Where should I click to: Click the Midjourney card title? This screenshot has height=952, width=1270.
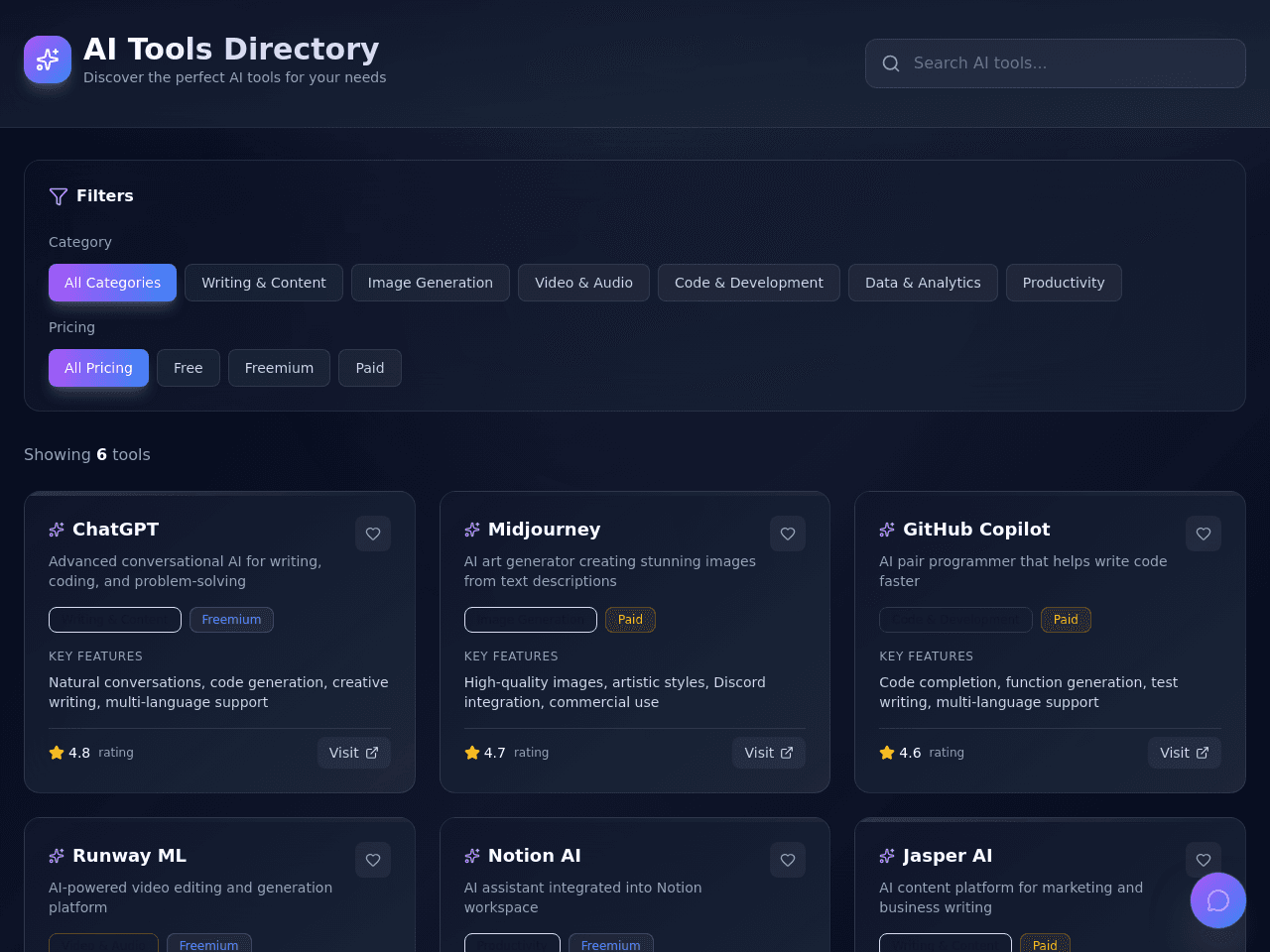(544, 530)
